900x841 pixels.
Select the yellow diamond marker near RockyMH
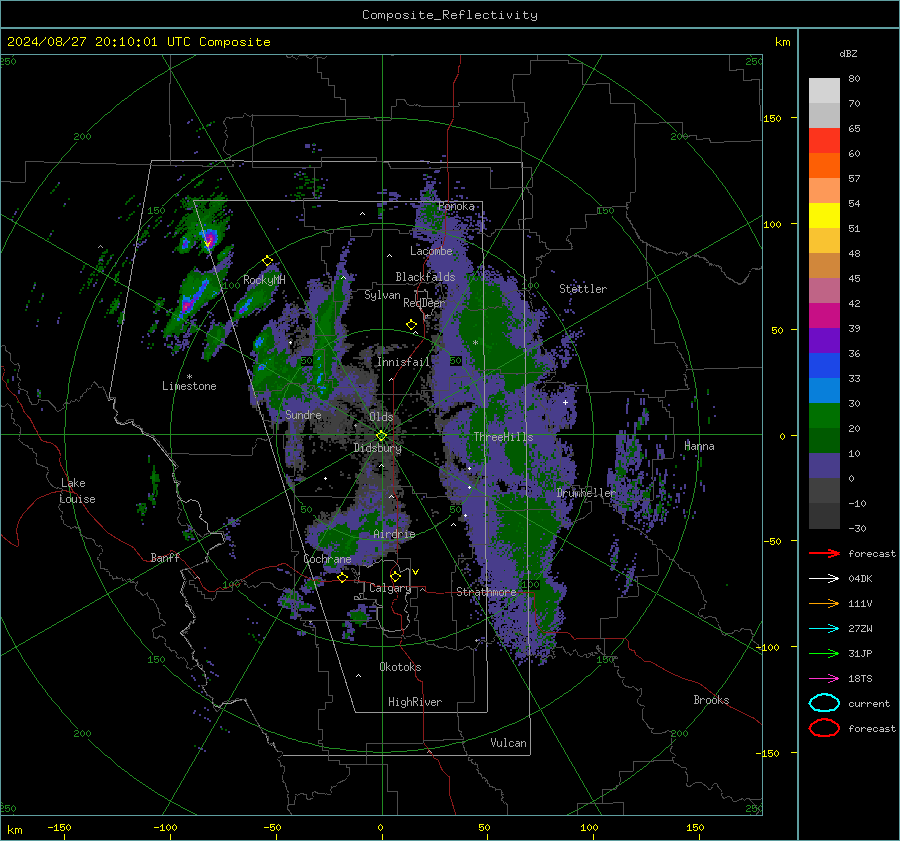click(x=267, y=261)
